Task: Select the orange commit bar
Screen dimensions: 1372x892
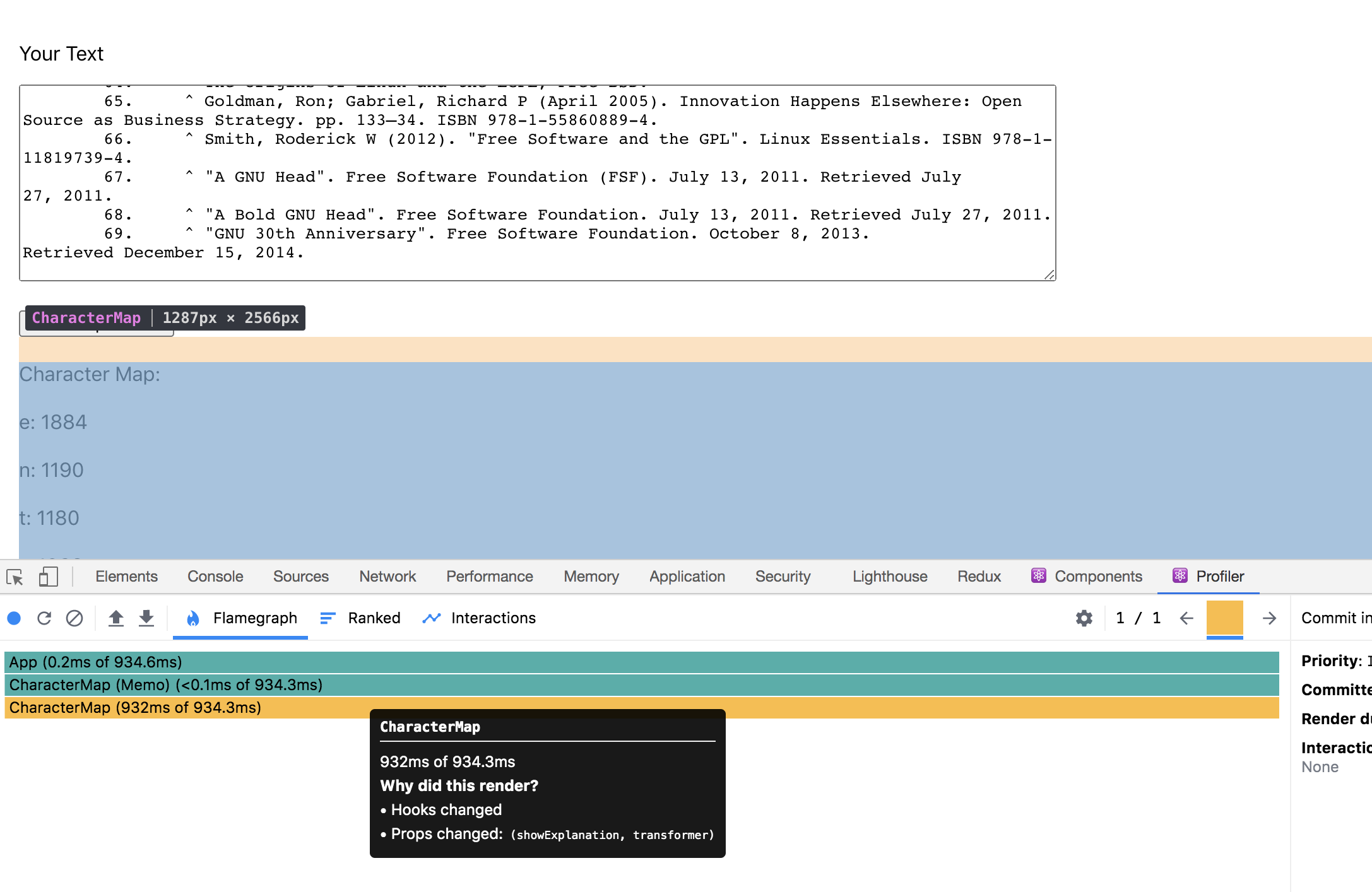Action: coord(1224,618)
